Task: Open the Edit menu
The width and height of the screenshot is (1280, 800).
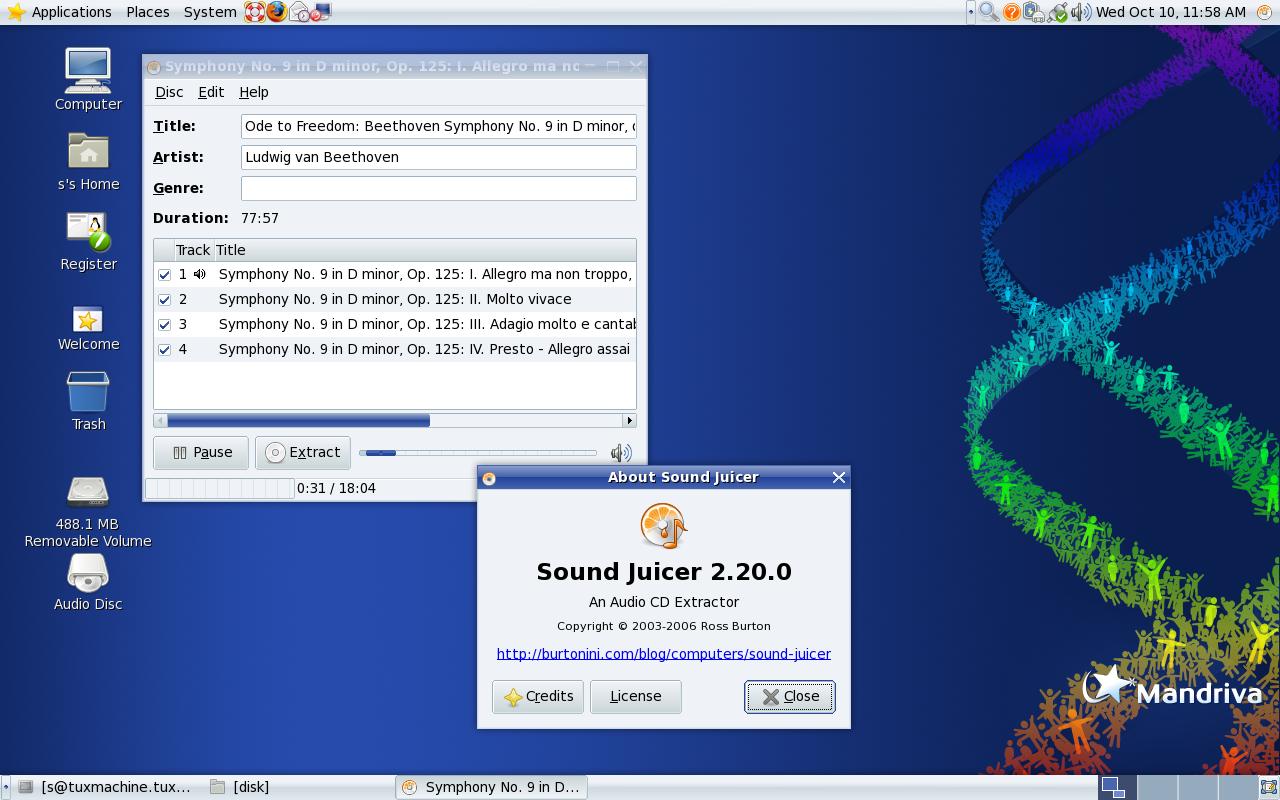Action: (211, 92)
